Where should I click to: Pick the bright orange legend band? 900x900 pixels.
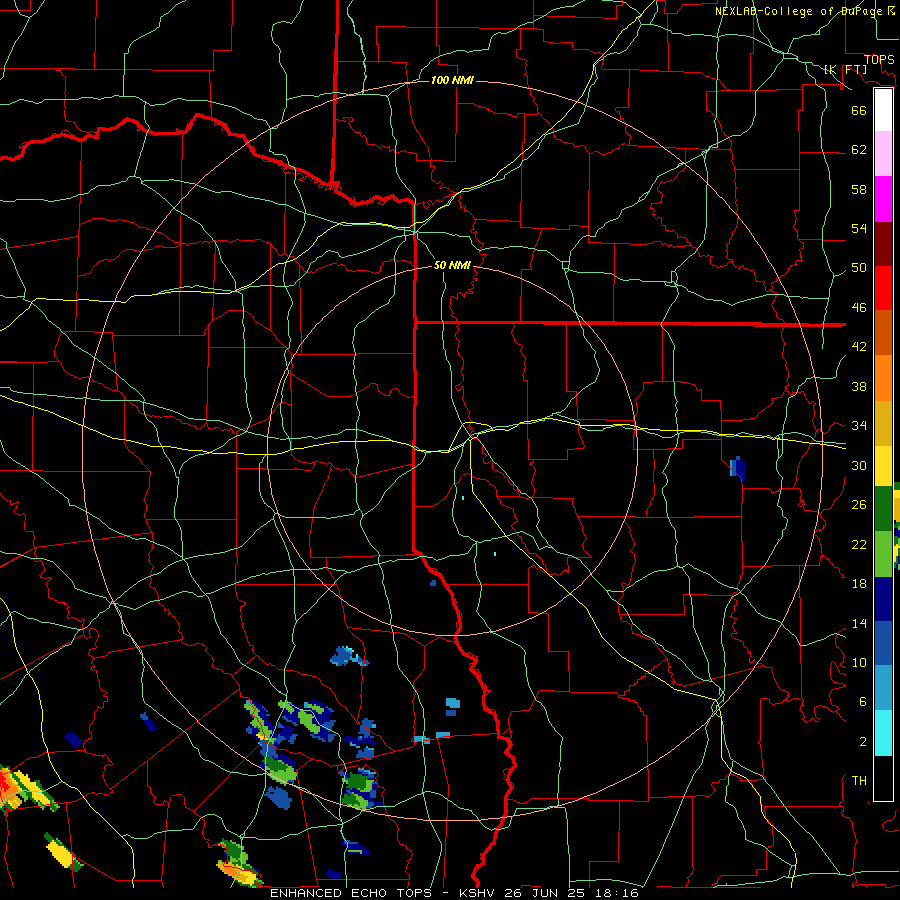tap(883, 378)
